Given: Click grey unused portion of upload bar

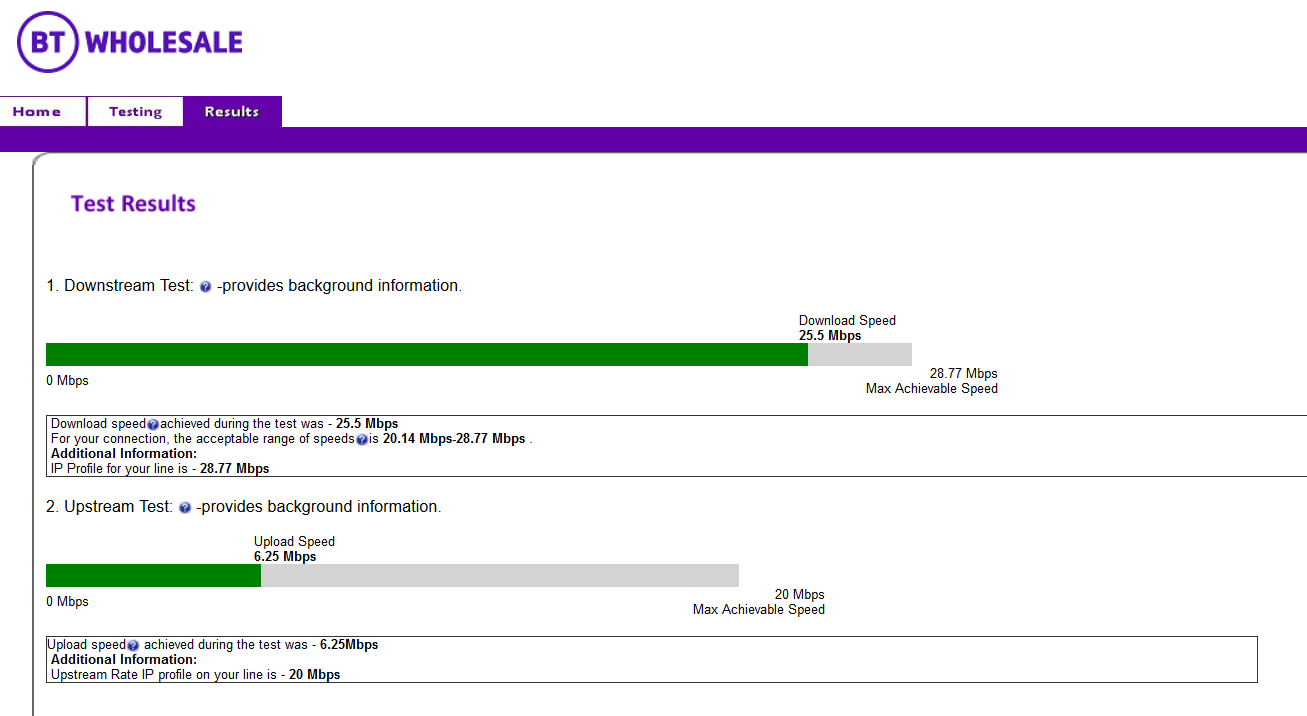Looking at the screenshot, I should (x=500, y=576).
